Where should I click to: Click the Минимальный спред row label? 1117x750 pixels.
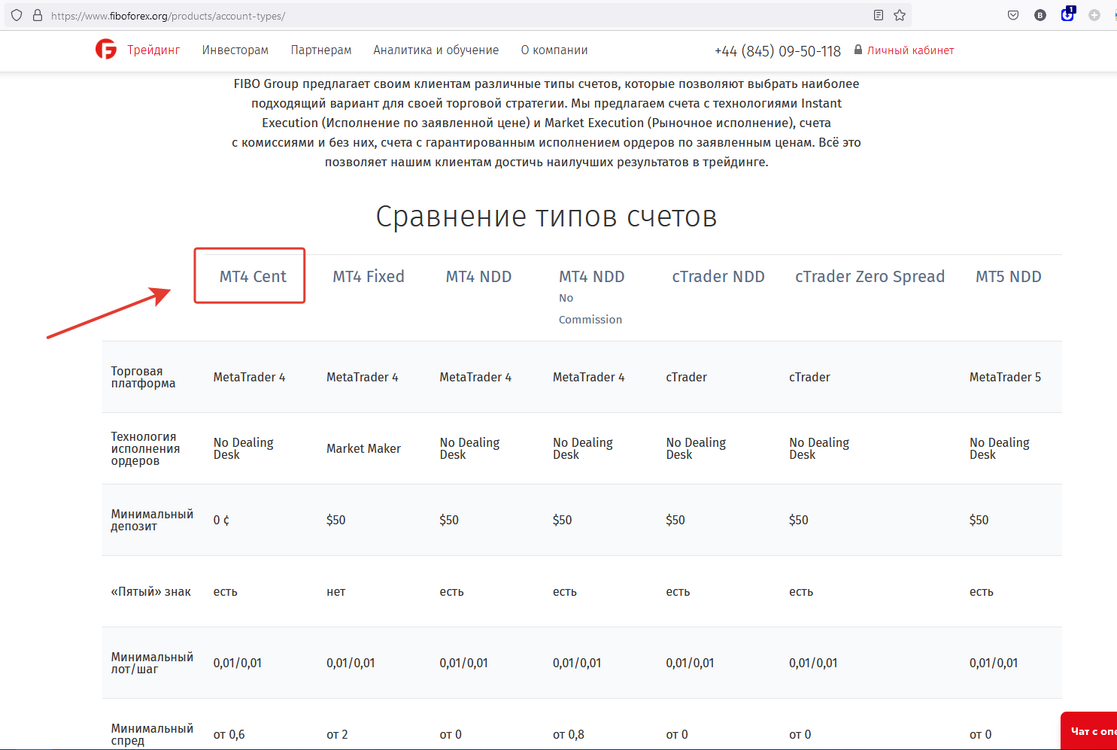pyautogui.click(x=152, y=734)
